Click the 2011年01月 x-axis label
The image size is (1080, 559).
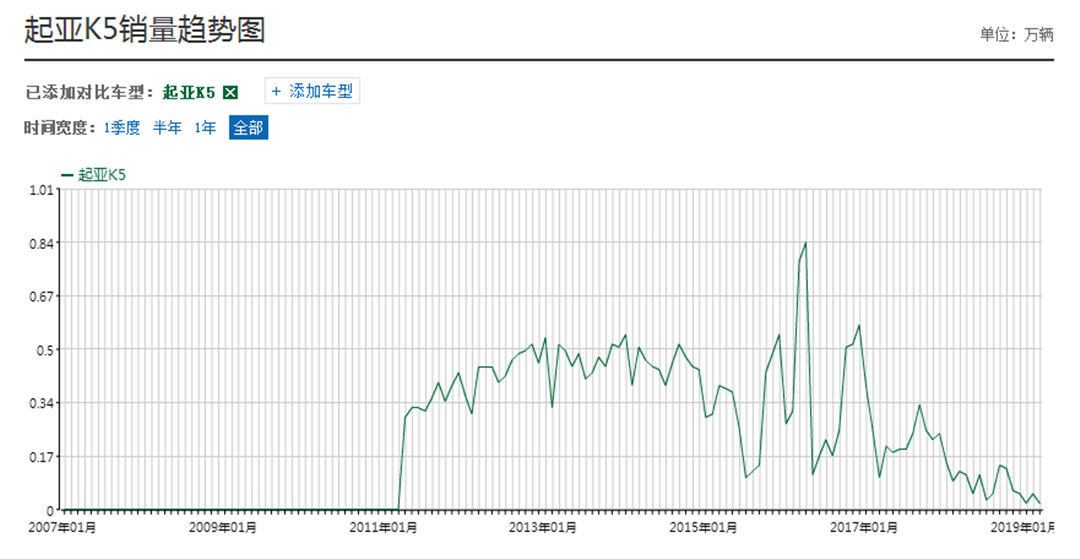pos(385,526)
